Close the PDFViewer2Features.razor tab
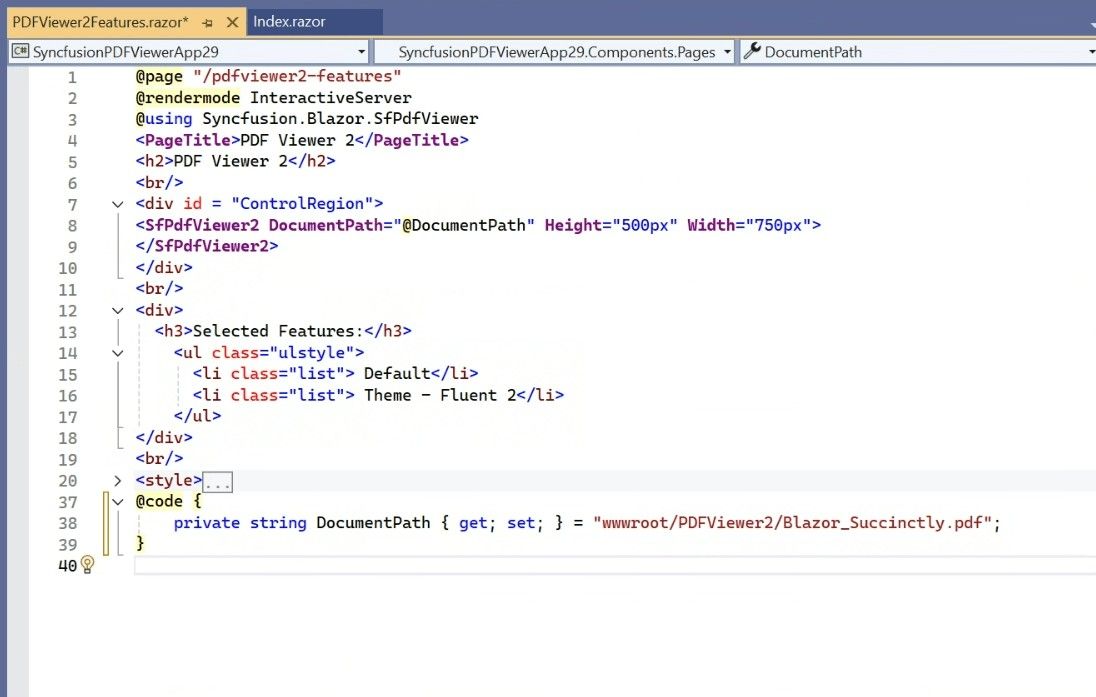Viewport: 1096px width, 697px height. coord(233,21)
